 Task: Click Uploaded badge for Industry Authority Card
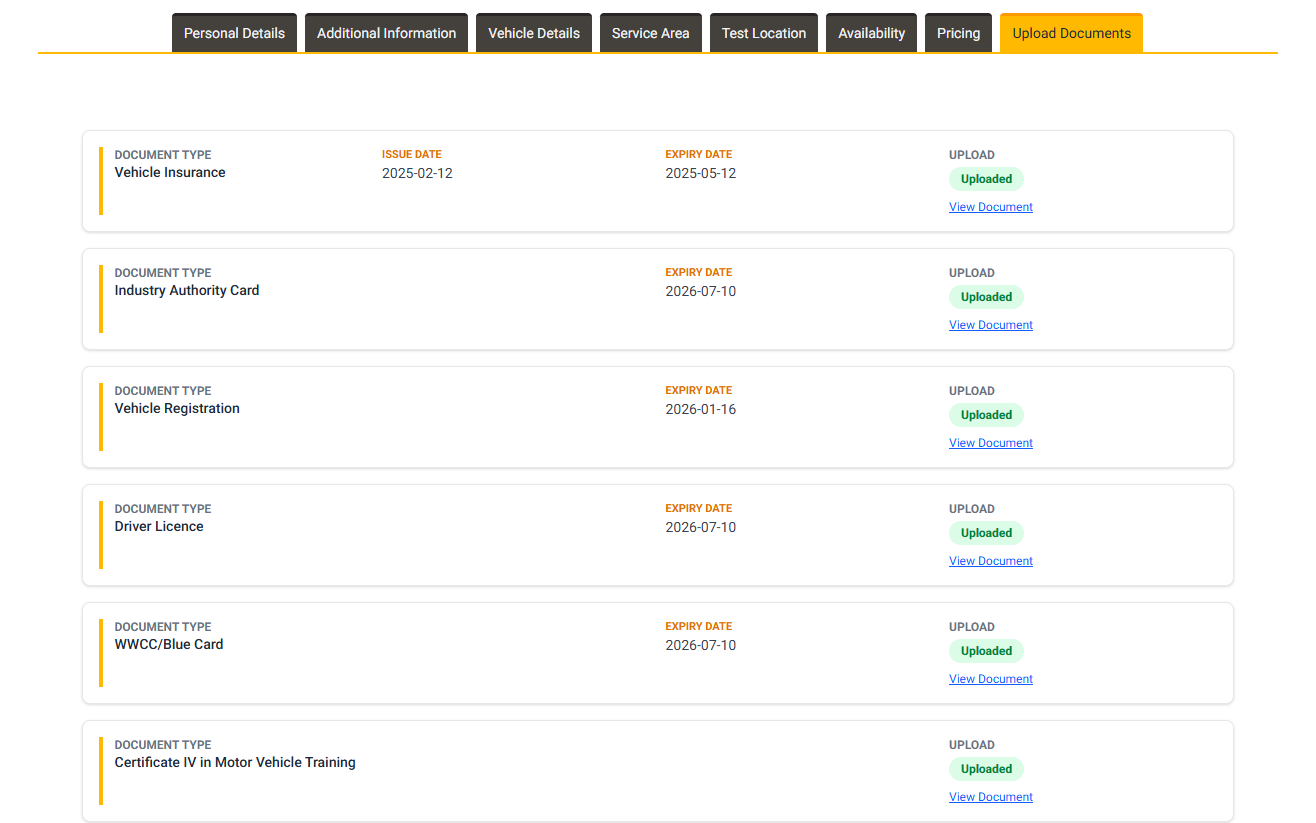pyautogui.click(x=986, y=297)
